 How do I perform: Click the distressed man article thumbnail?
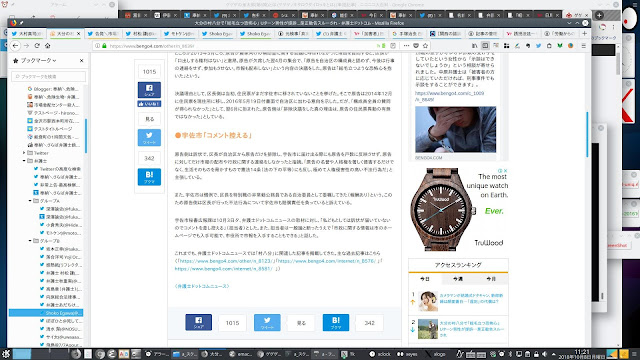456,129
